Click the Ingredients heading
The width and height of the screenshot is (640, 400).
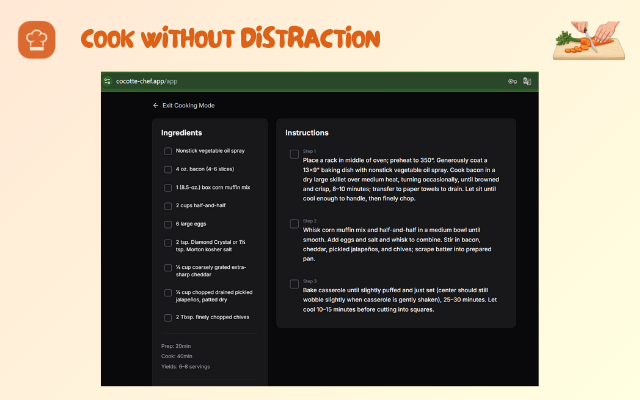[181, 133]
